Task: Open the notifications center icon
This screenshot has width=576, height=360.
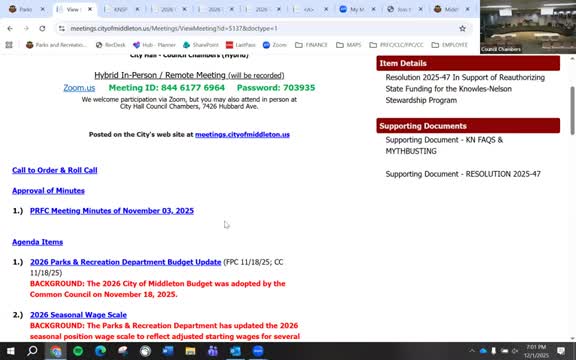Action: tap(561, 351)
